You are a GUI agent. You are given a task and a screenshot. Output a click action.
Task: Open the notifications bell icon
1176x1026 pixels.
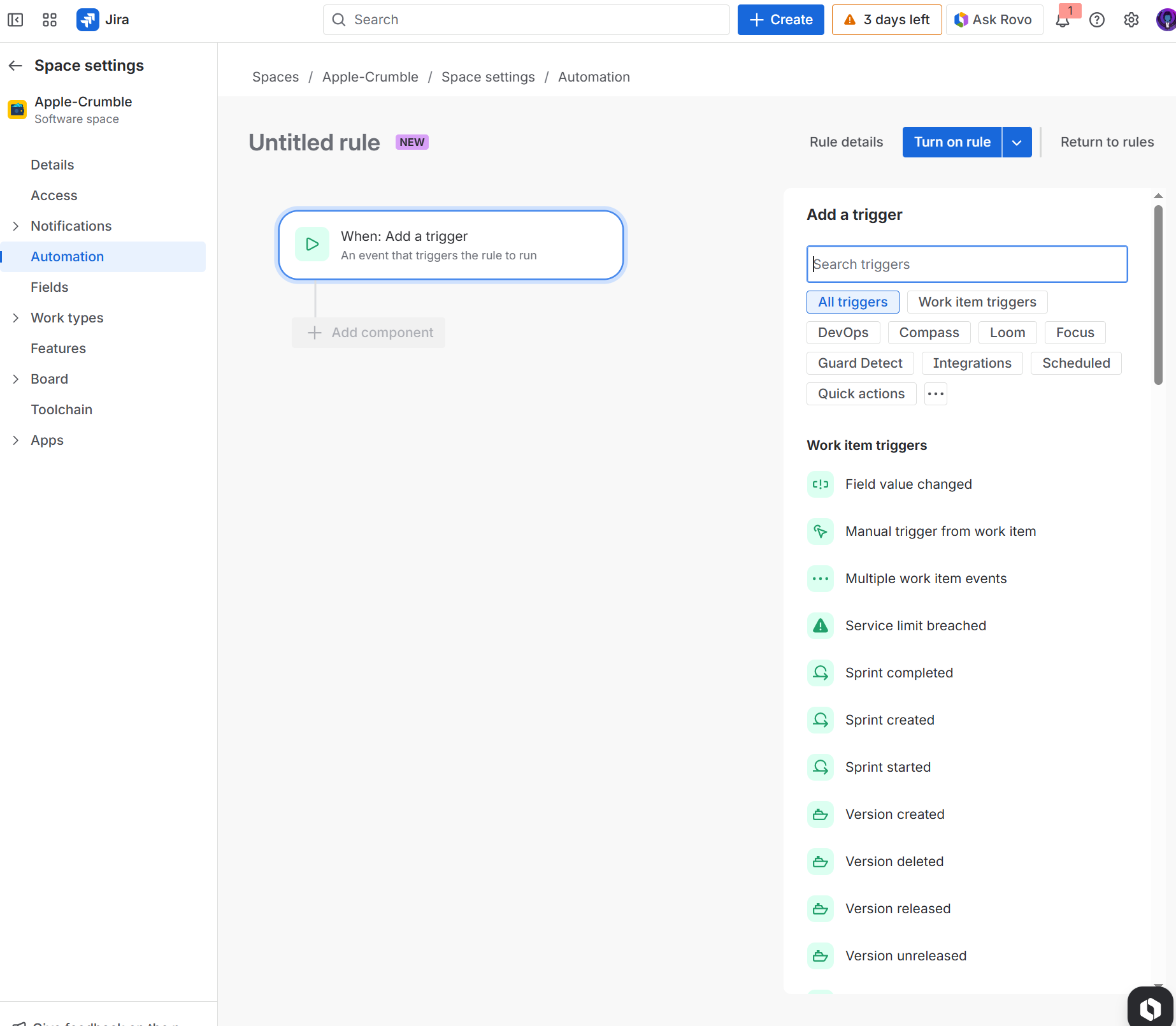click(x=1062, y=20)
